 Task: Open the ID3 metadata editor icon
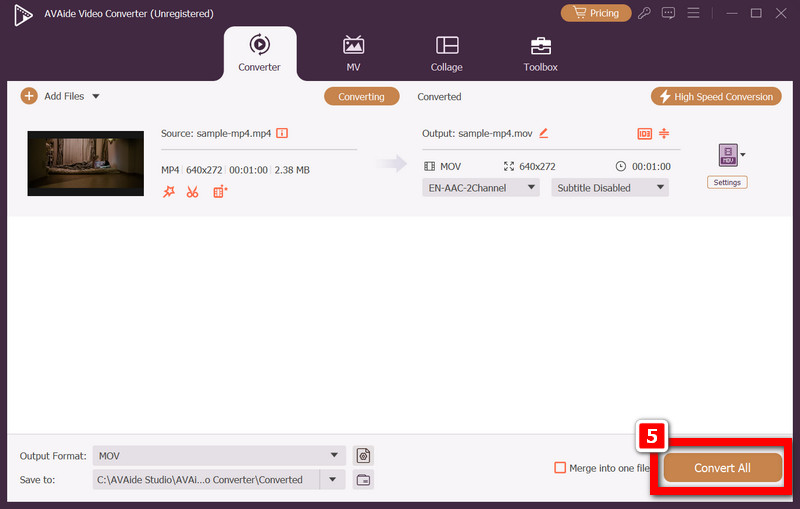pyautogui.click(x=644, y=134)
